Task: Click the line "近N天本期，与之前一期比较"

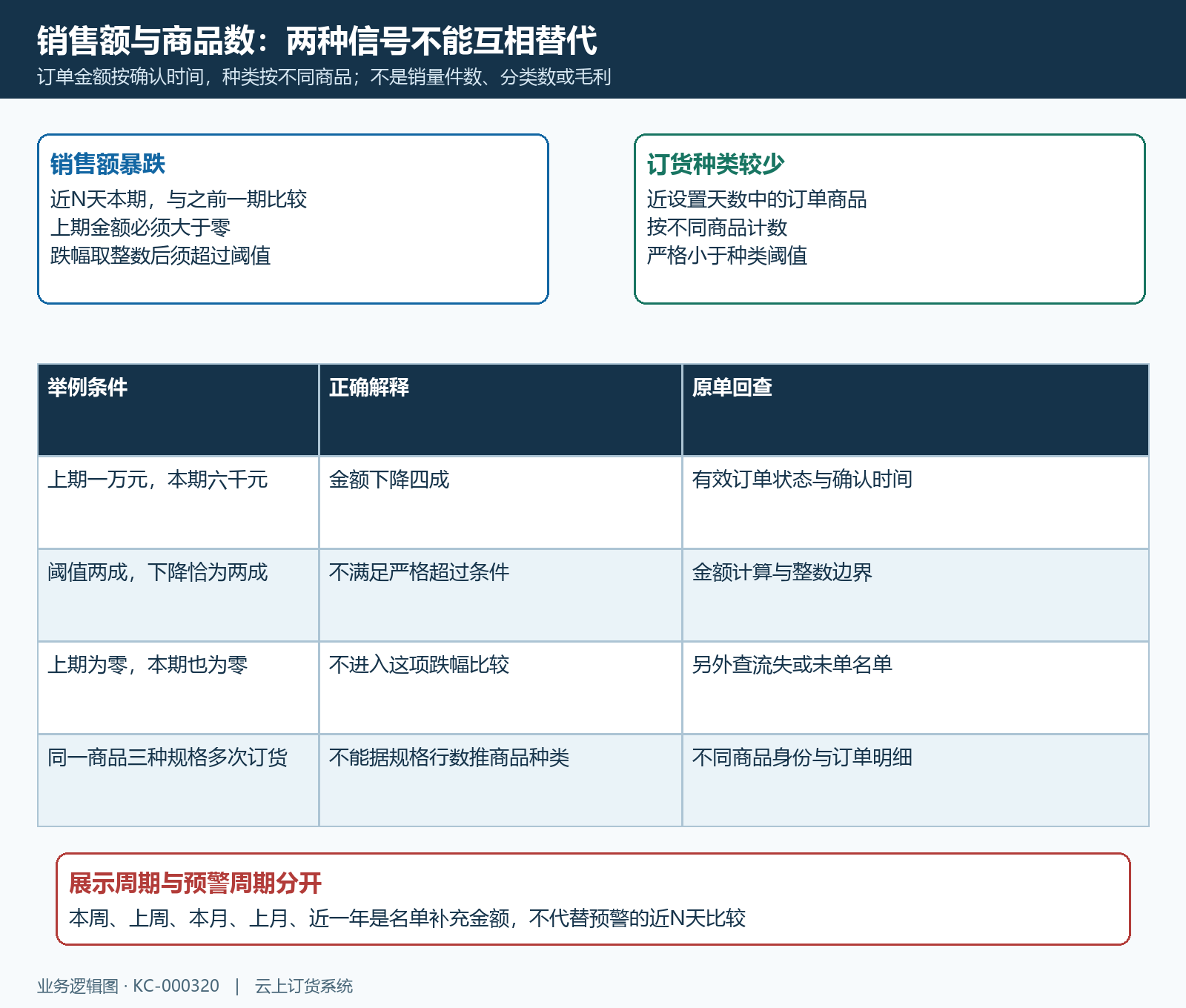Action: click(178, 199)
